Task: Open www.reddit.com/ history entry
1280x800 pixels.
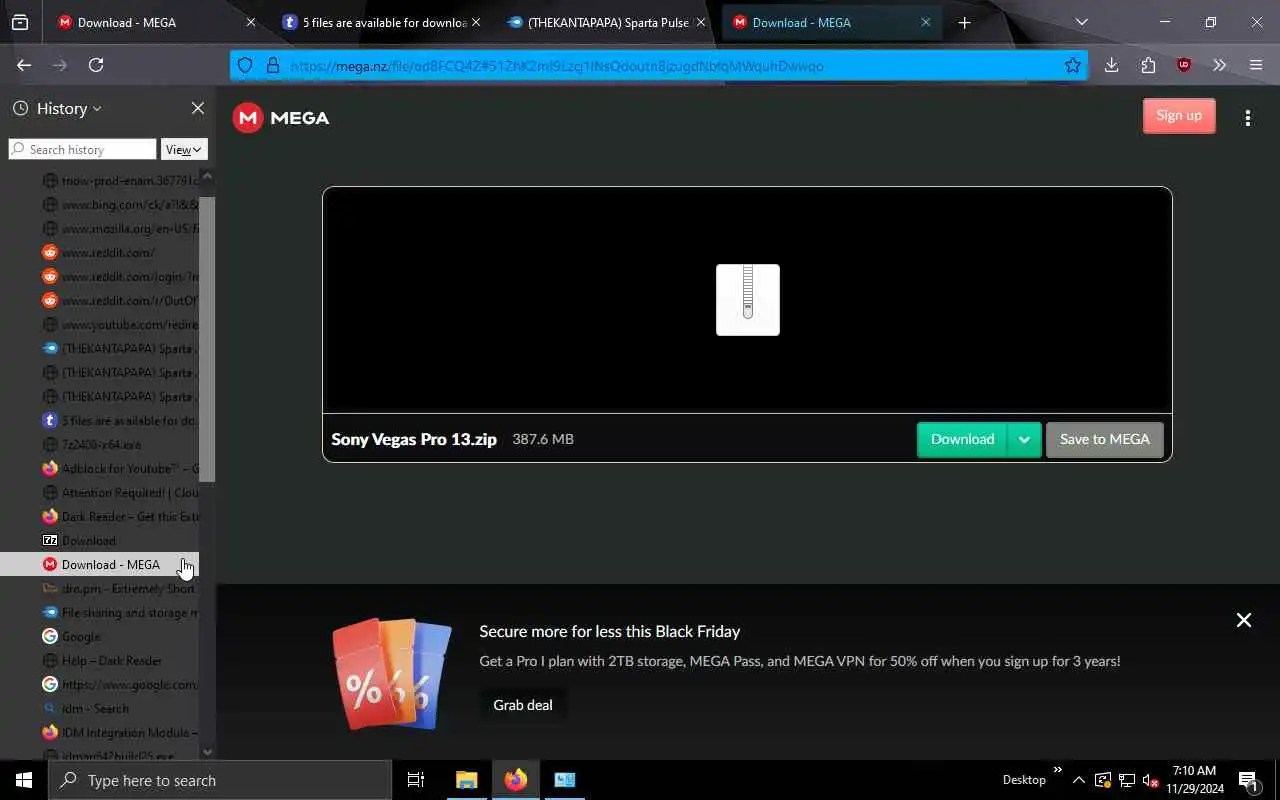Action: [100, 253]
